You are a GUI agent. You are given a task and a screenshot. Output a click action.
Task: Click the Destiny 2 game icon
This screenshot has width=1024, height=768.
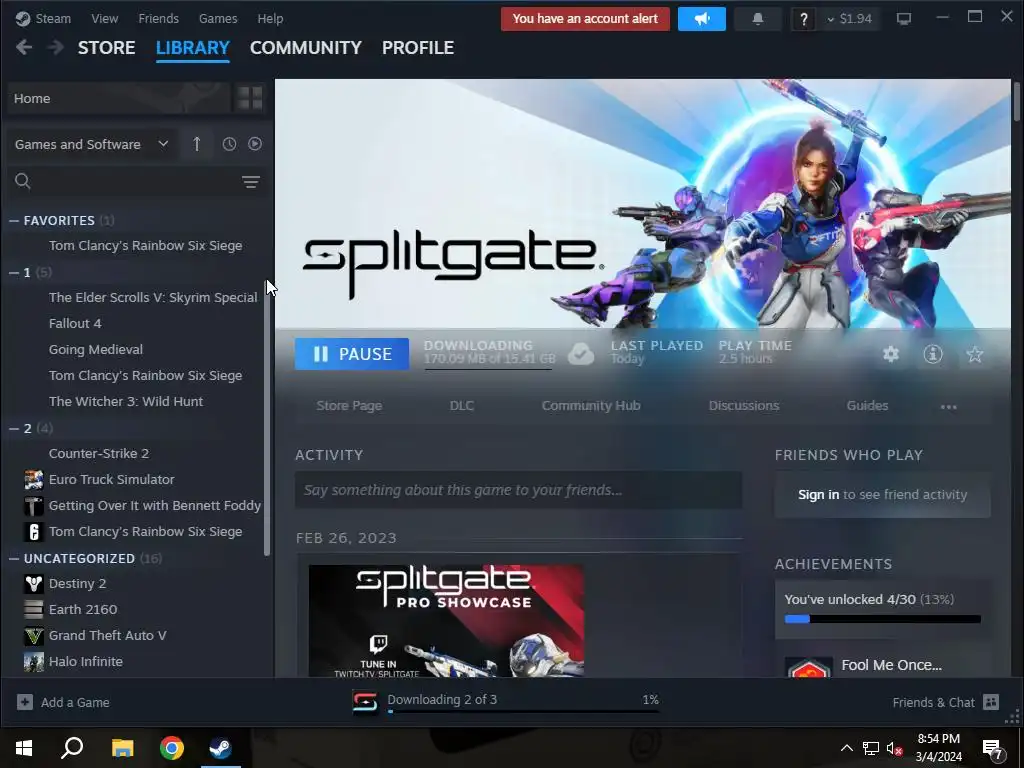(x=33, y=583)
